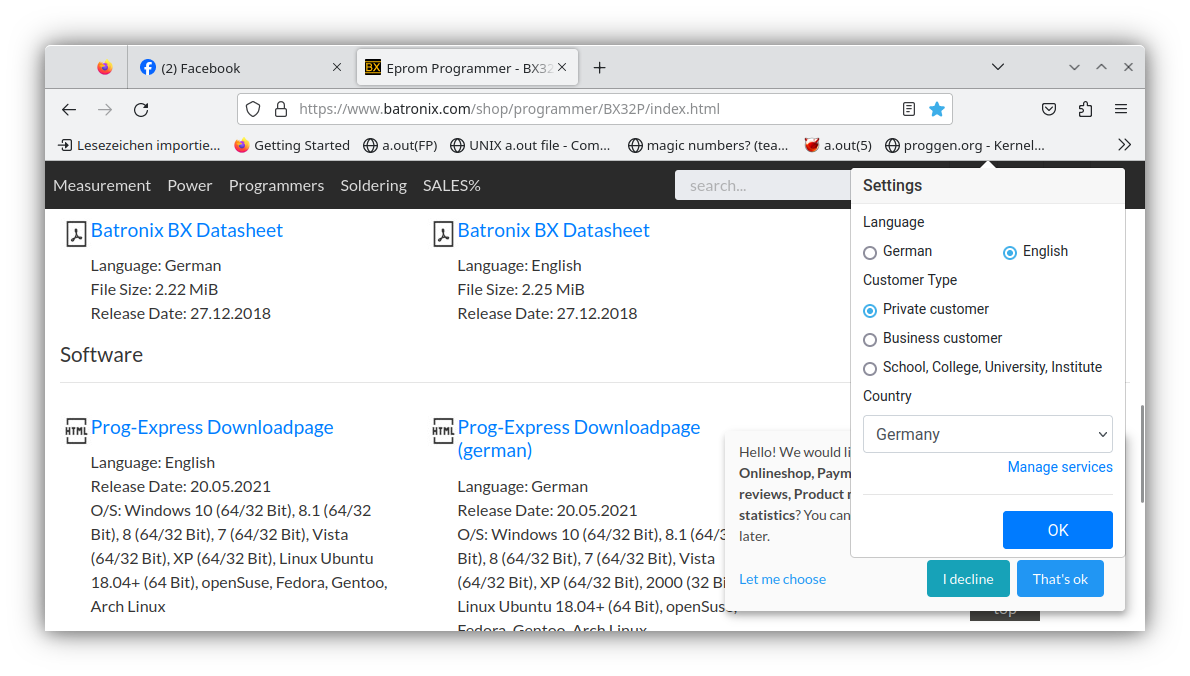The image size is (1190, 676).
Task: Click the browser extensions puzzle icon
Action: 1085,109
